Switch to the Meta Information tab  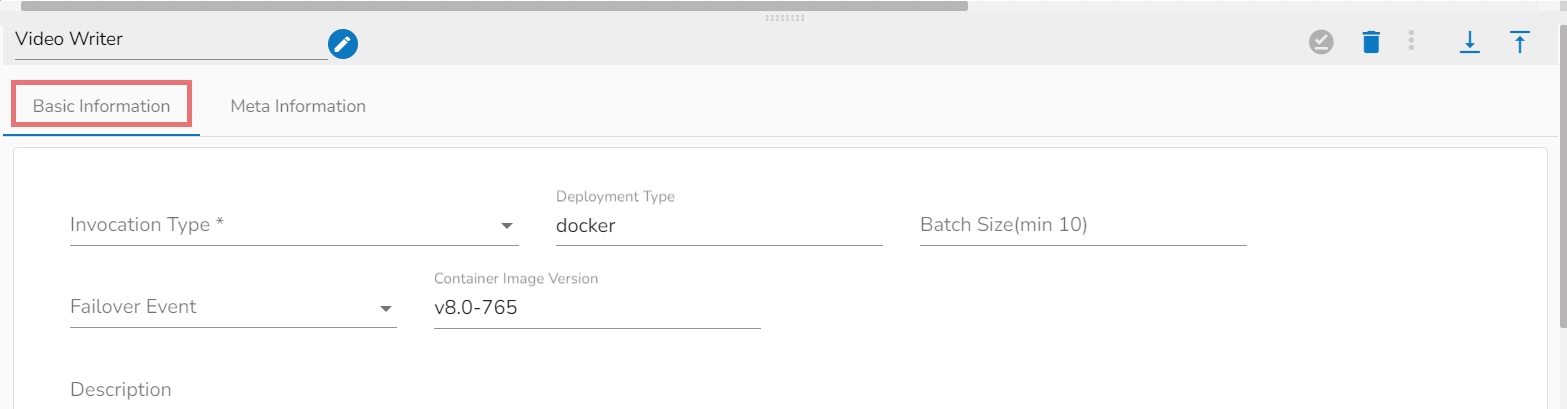pyautogui.click(x=298, y=106)
